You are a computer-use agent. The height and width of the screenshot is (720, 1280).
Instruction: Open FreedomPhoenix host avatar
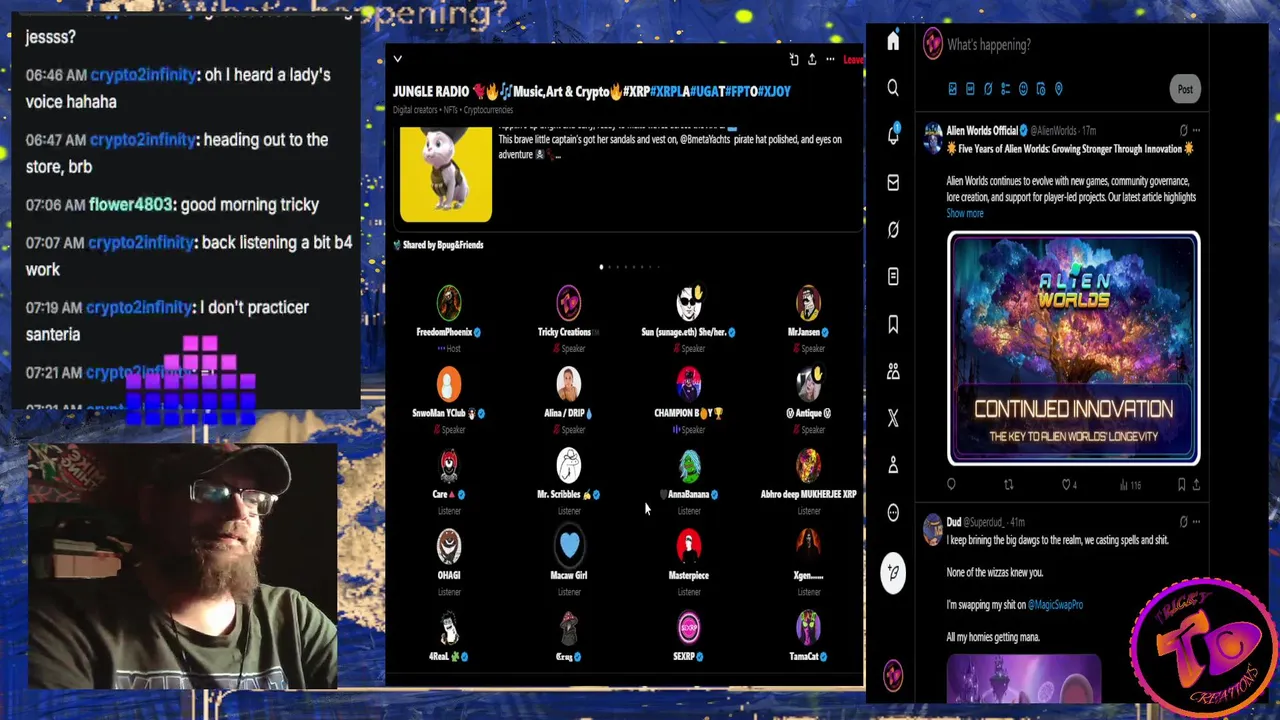click(449, 303)
